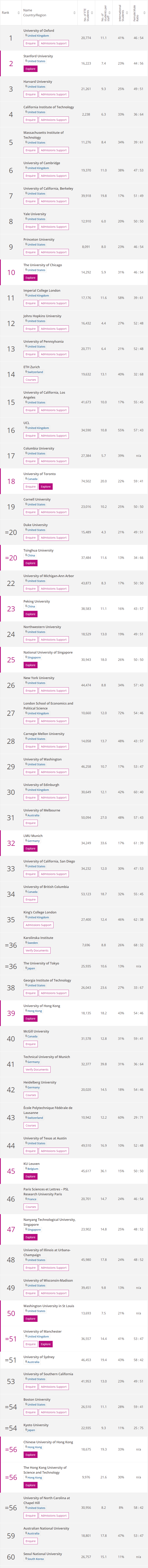Open the University of Cambridge link

[x=41, y=163]
